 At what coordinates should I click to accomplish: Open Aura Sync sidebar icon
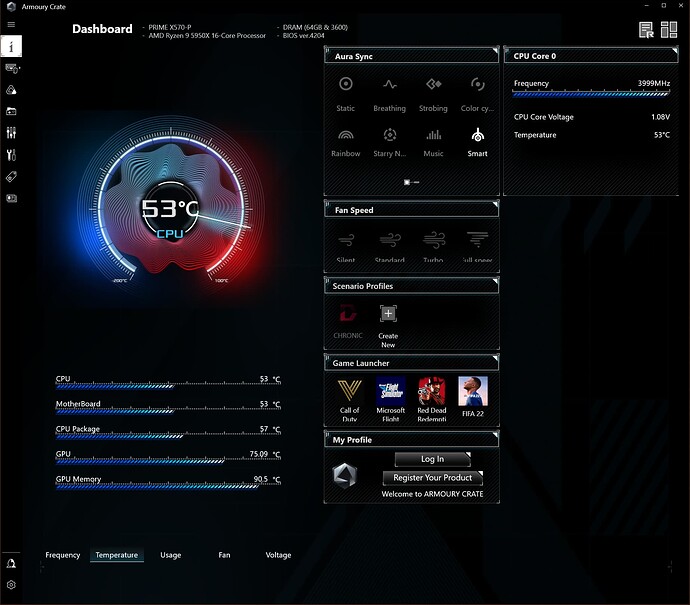11,90
